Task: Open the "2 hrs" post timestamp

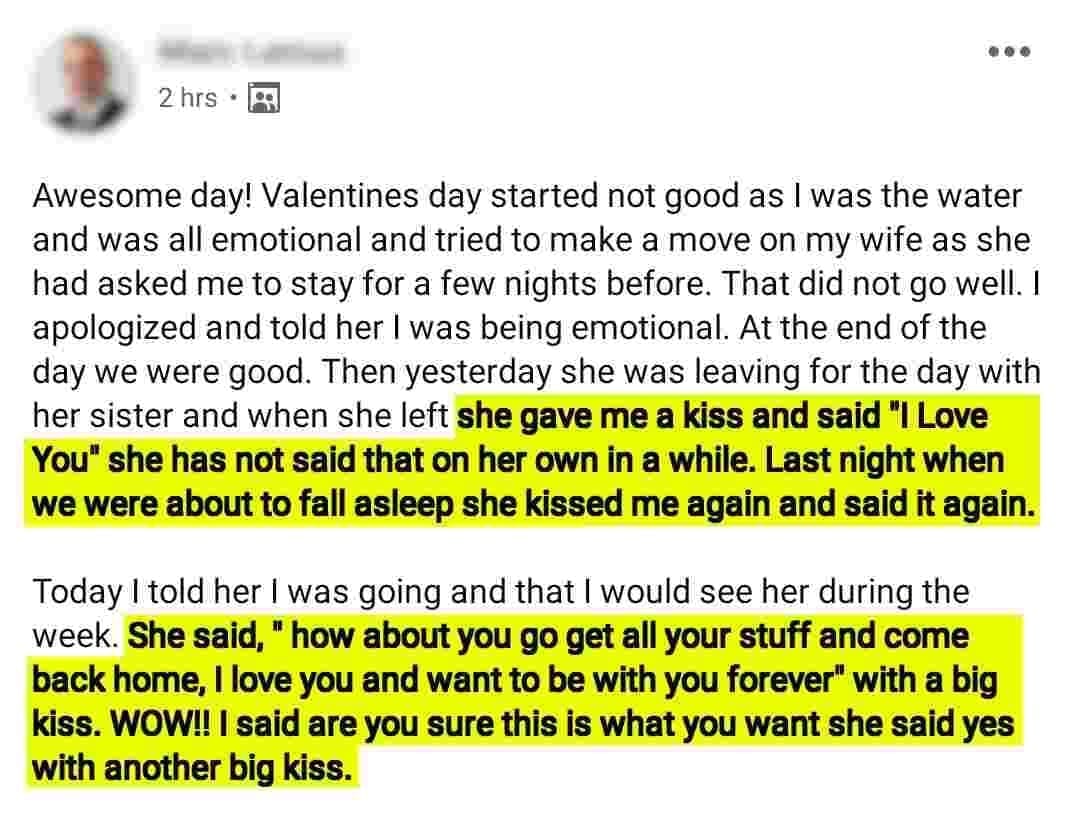Action: pyautogui.click(x=187, y=97)
